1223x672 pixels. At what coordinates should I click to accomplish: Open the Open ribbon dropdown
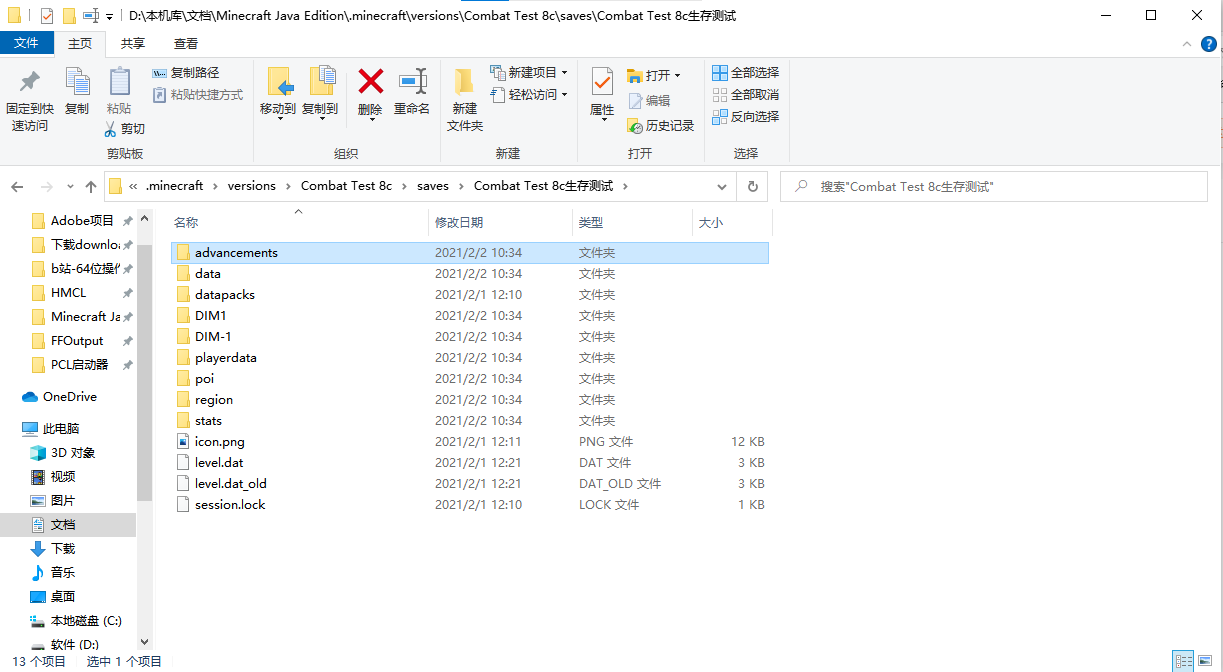654,76
